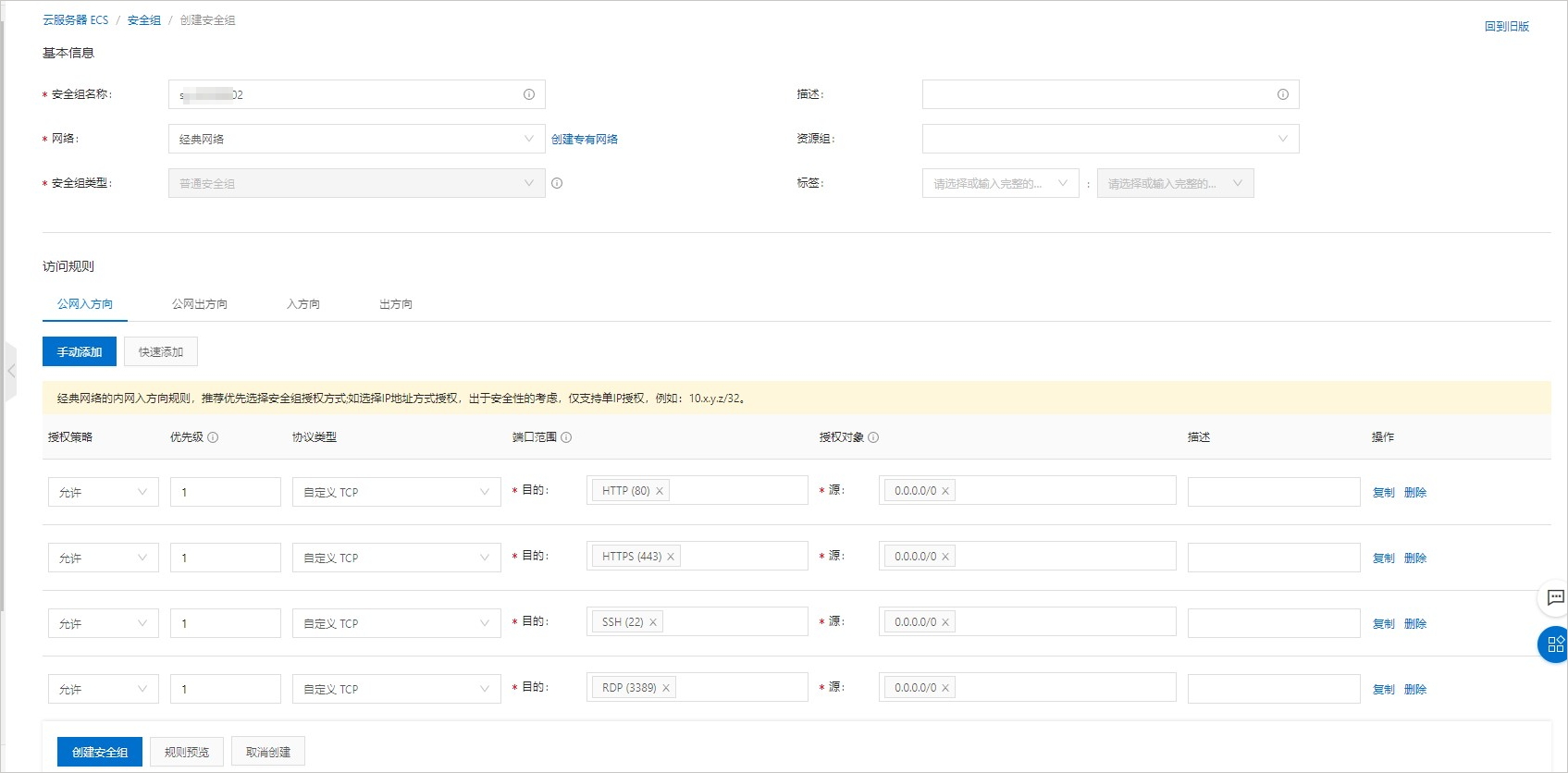Viewport: 1568px width, 773px height.
Task: Click the info icon next to 端口范围
Action: coord(566,437)
